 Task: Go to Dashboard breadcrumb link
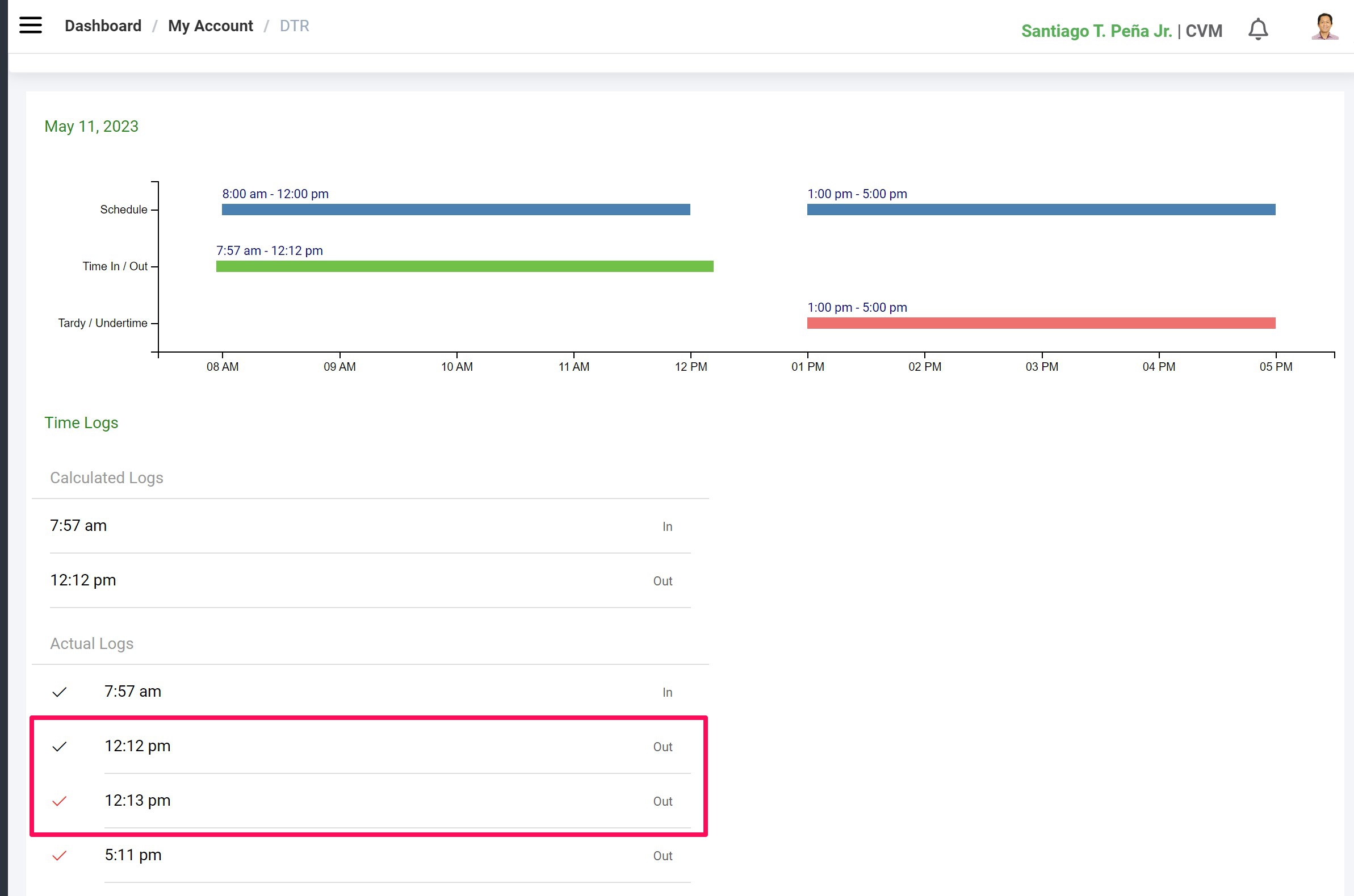click(103, 26)
